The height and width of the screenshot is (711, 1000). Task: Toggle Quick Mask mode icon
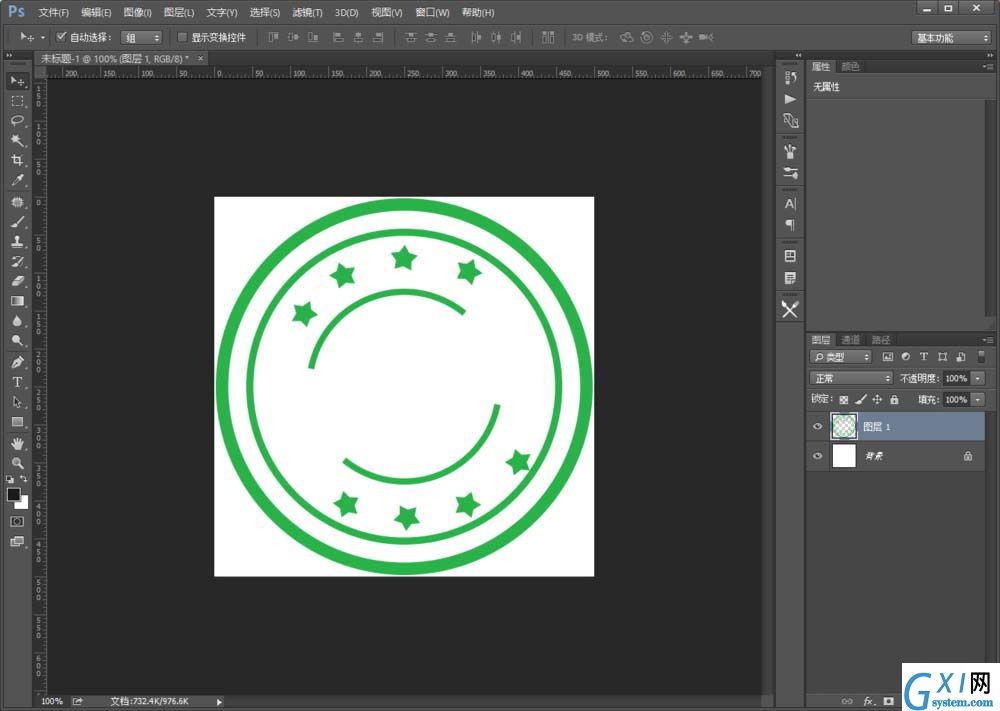click(x=17, y=522)
